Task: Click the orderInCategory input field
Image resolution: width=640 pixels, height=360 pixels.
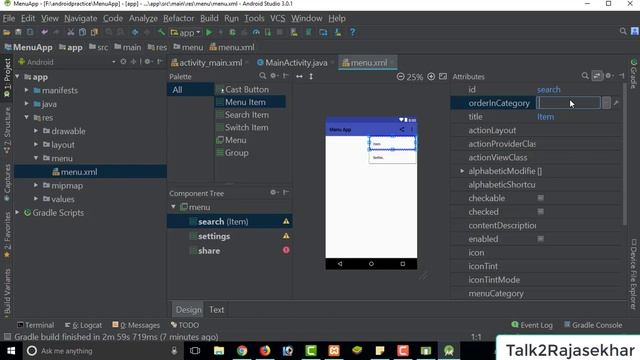Action: (568, 103)
